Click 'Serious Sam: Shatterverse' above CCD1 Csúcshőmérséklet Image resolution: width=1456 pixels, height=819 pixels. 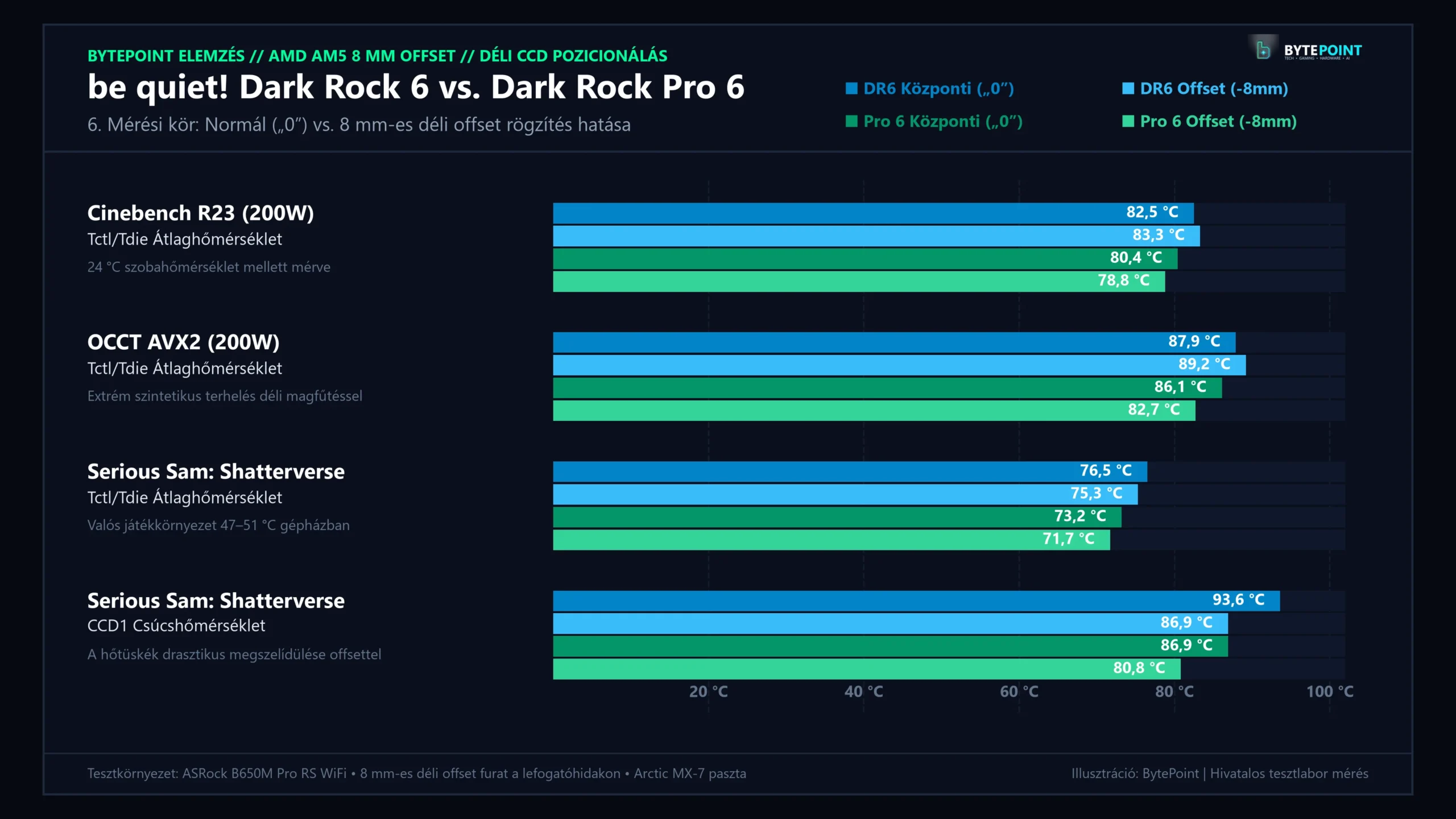(x=216, y=601)
